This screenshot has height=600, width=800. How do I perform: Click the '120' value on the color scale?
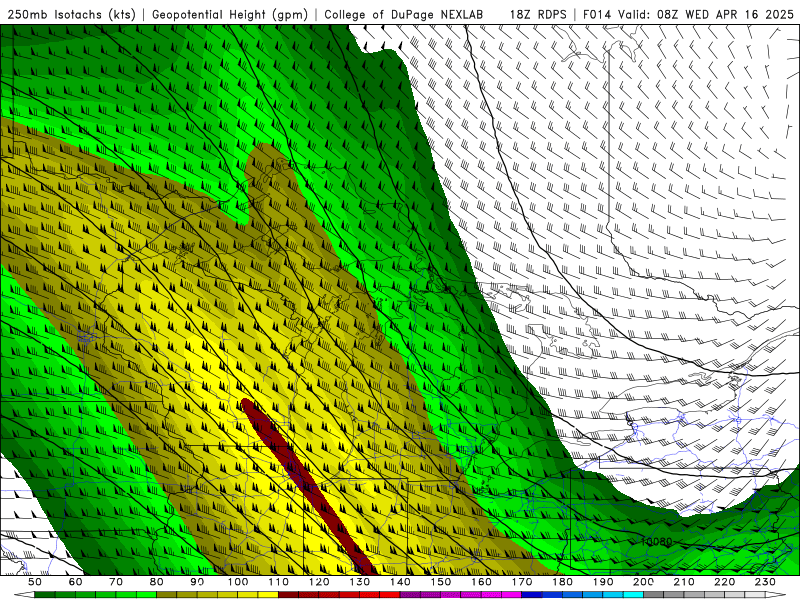click(x=319, y=582)
